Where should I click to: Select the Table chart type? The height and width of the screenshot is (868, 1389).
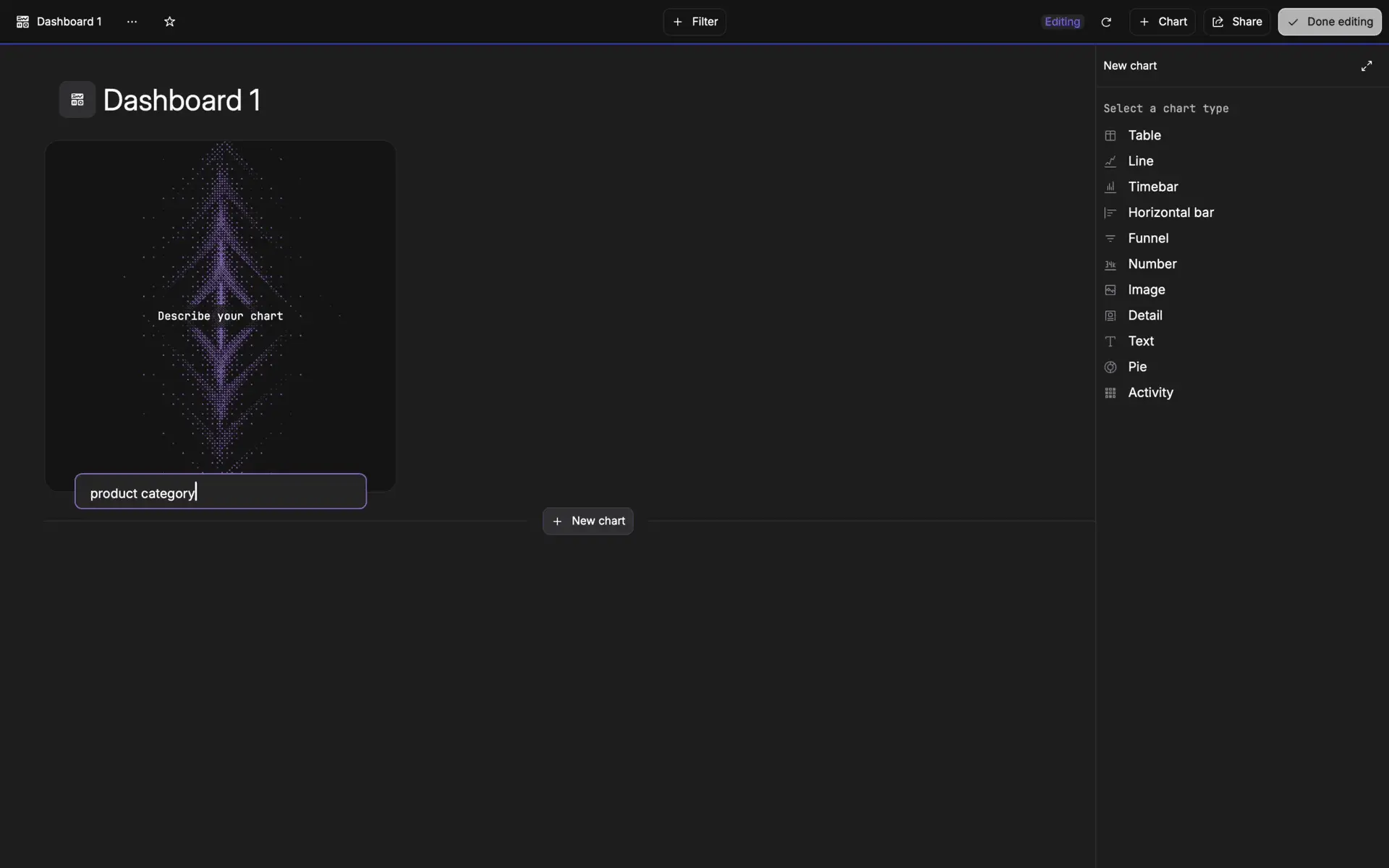point(1144,135)
